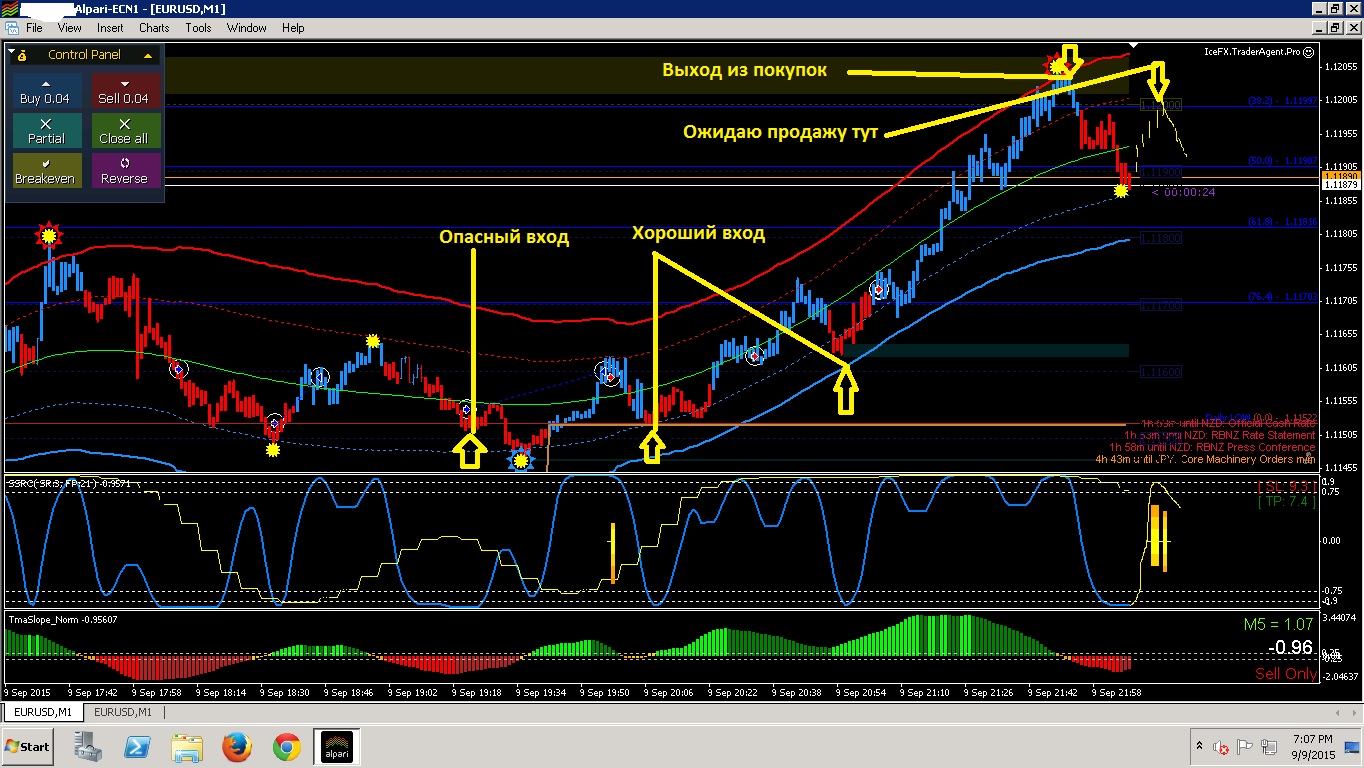Open the Help menu
The image size is (1364, 768).
[x=293, y=28]
